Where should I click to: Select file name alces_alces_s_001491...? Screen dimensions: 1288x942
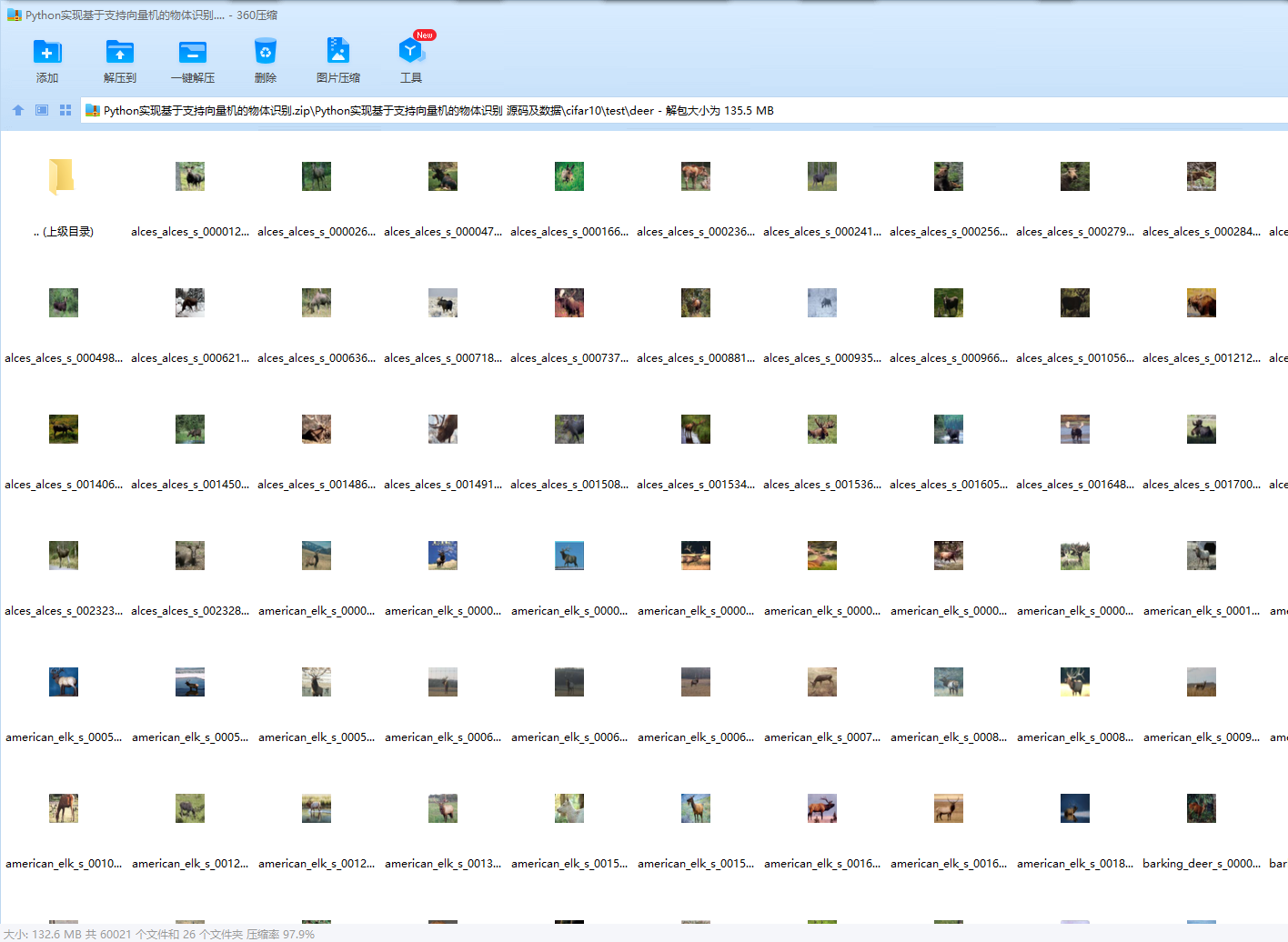(443, 485)
